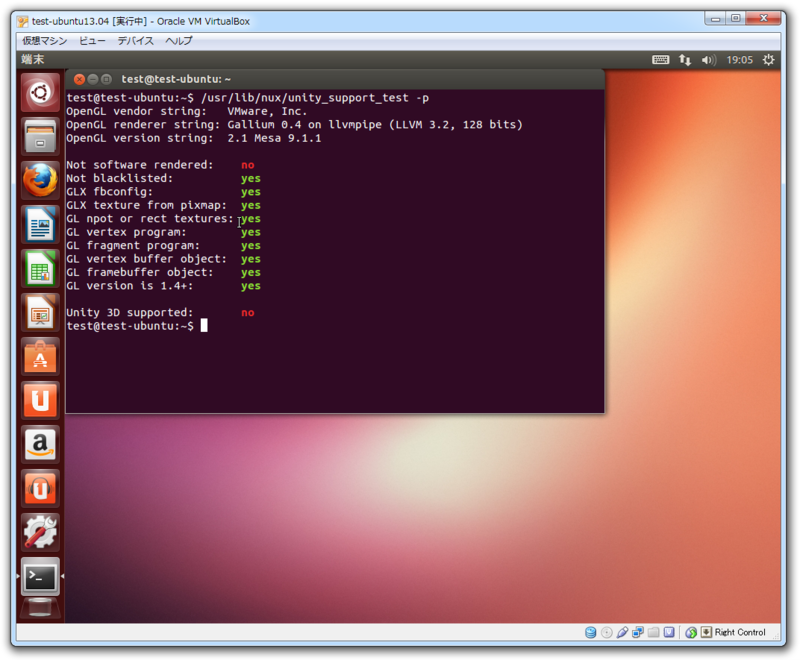800x660 pixels.
Task: Click the GL vertex buffer object line
Action: coord(163,259)
